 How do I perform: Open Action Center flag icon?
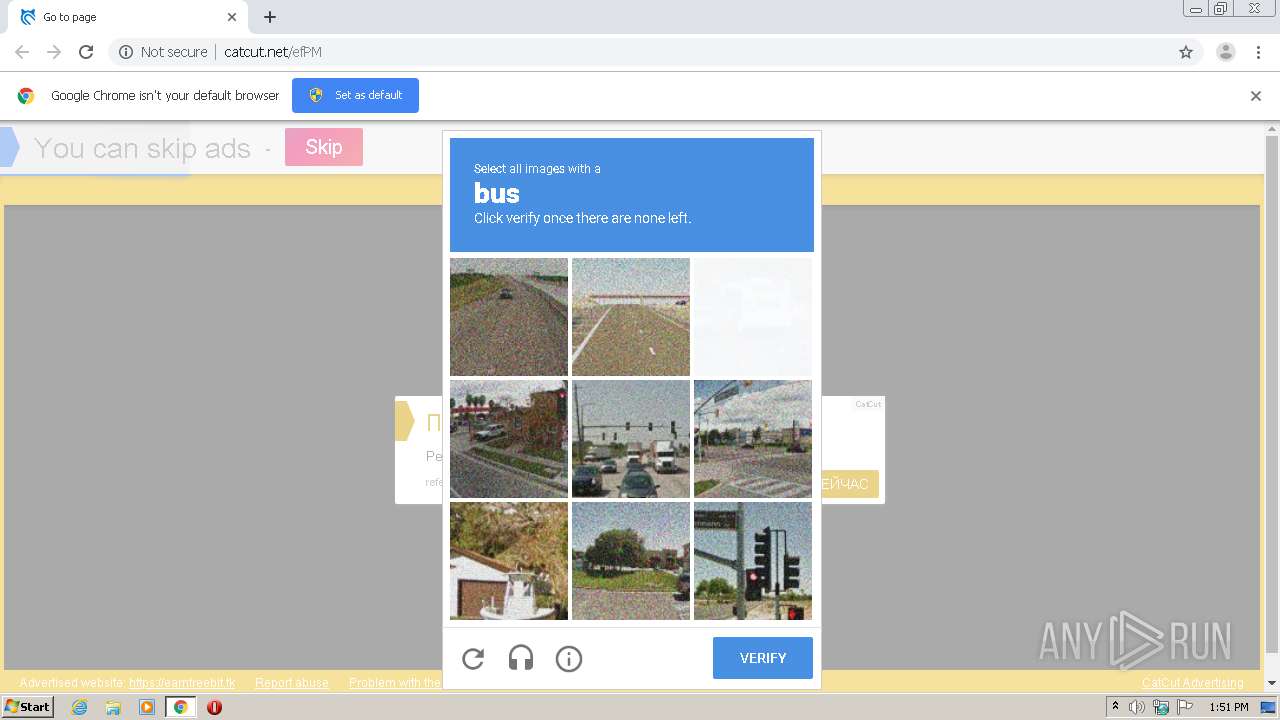pos(1183,707)
